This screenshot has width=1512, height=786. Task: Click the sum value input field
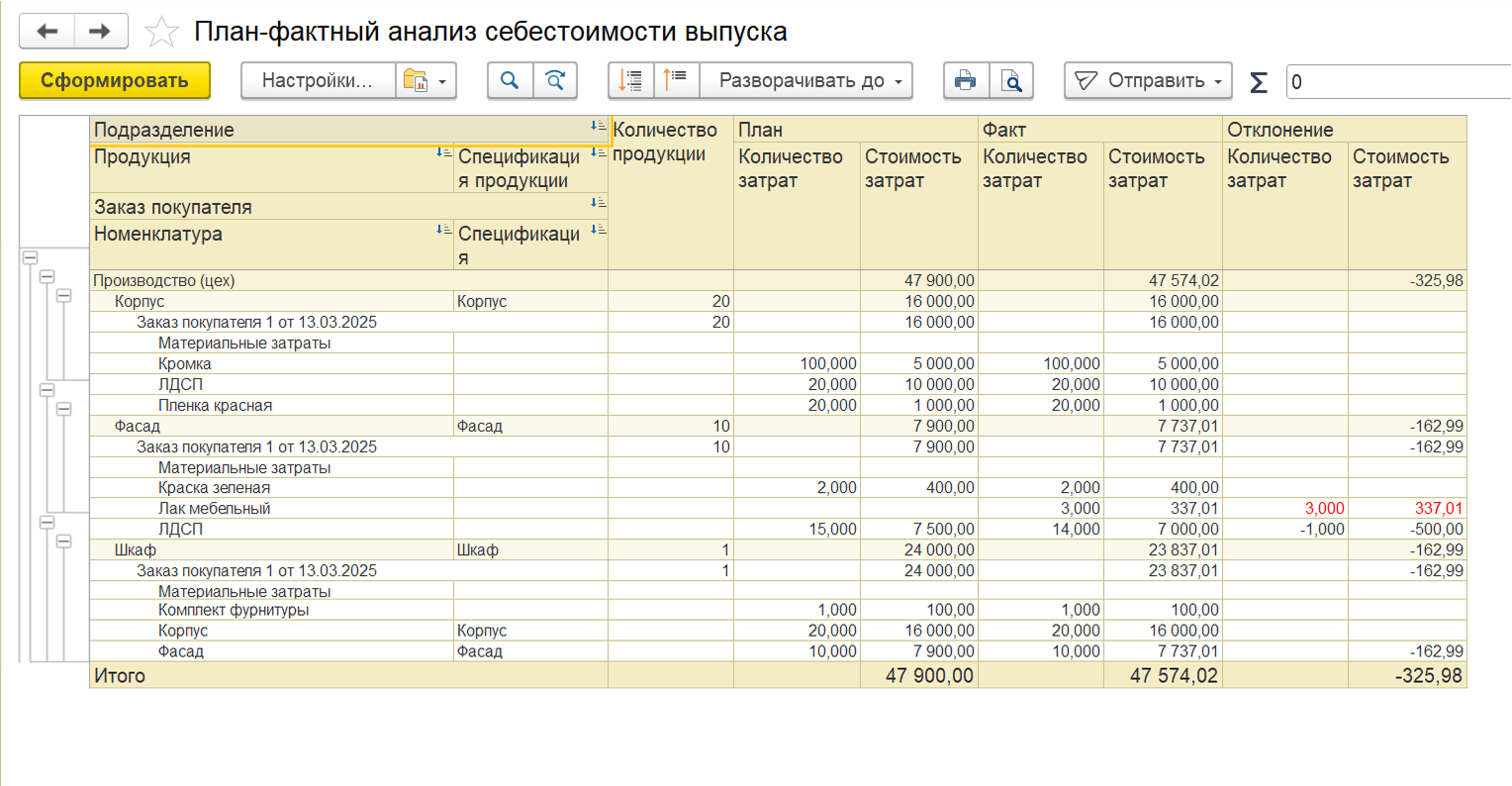pos(1397,82)
